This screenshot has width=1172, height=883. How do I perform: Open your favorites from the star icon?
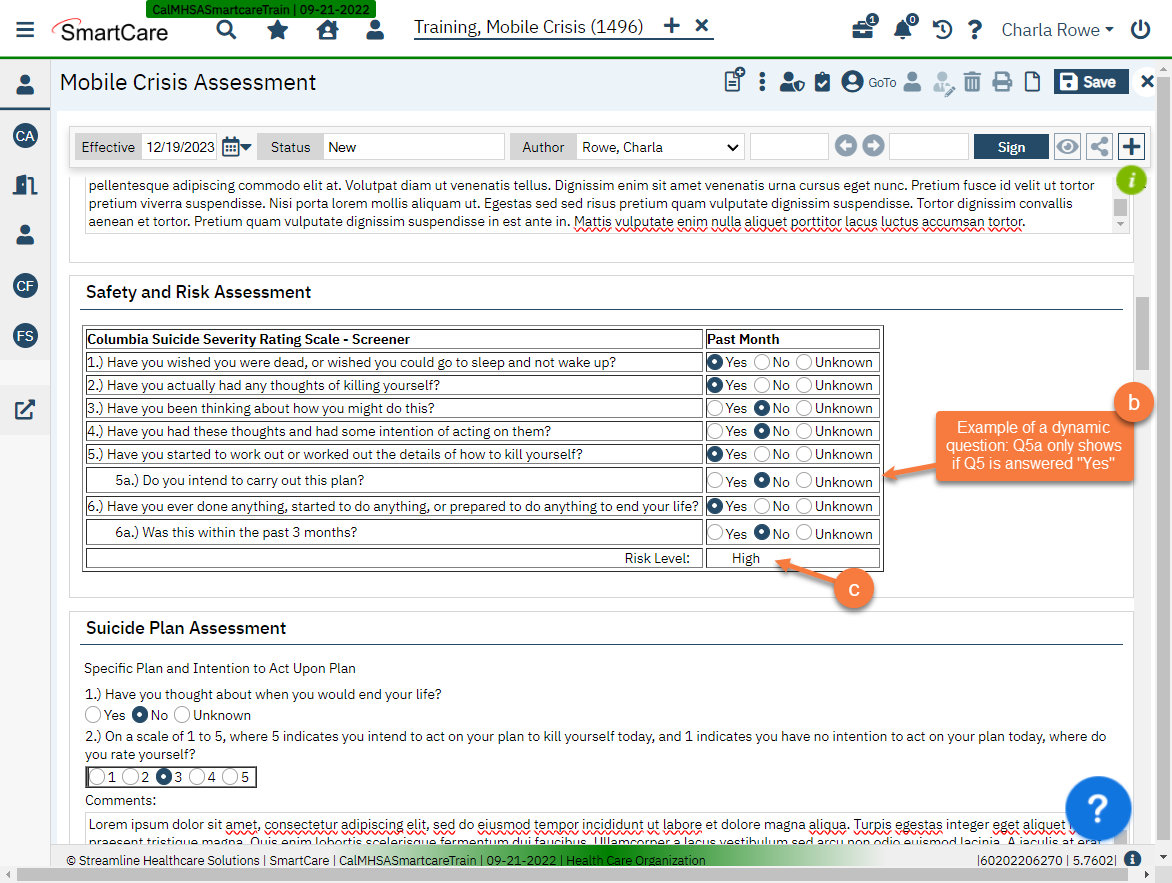[x=277, y=30]
